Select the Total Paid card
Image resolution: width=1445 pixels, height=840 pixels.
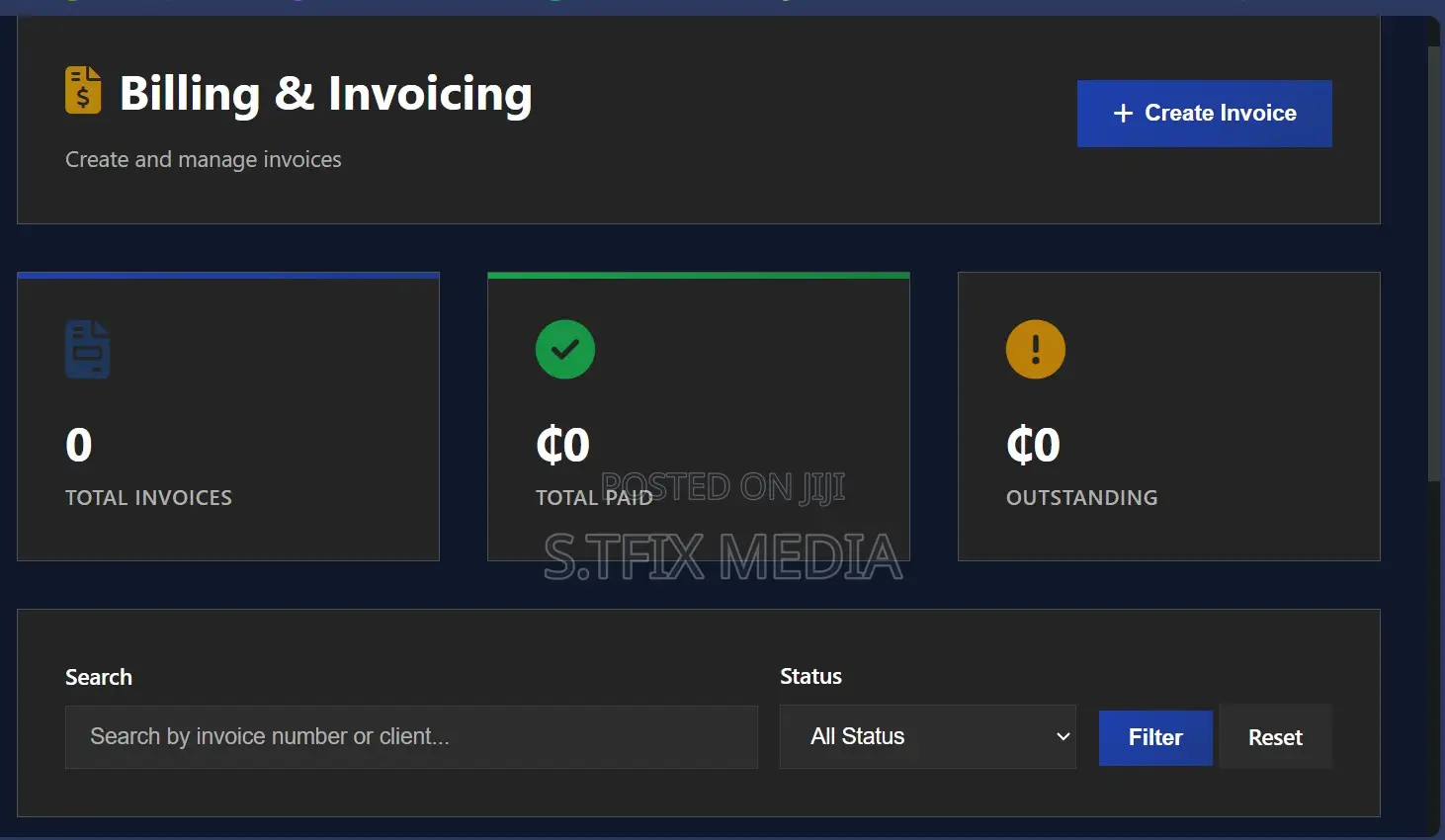699,416
